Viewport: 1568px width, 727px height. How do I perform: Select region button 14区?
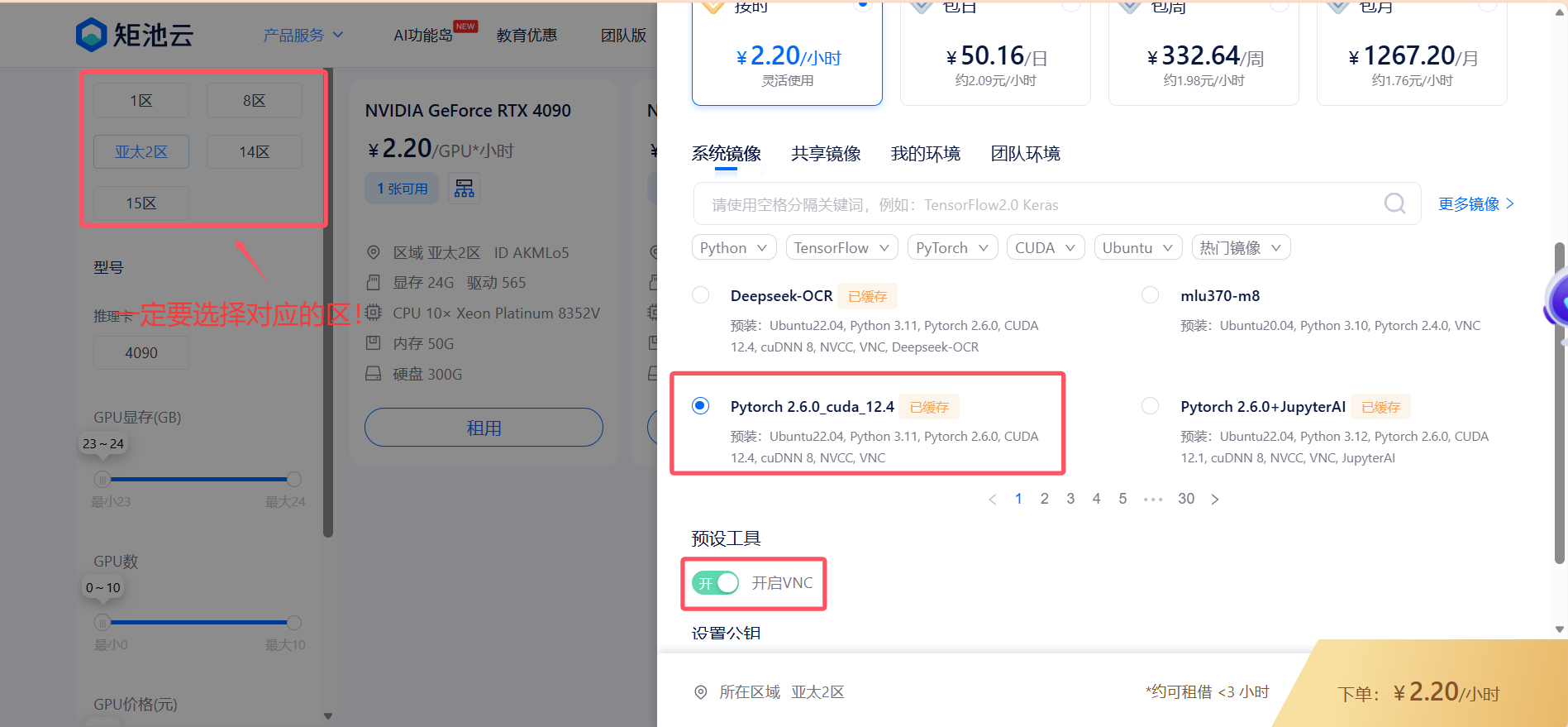click(x=255, y=152)
